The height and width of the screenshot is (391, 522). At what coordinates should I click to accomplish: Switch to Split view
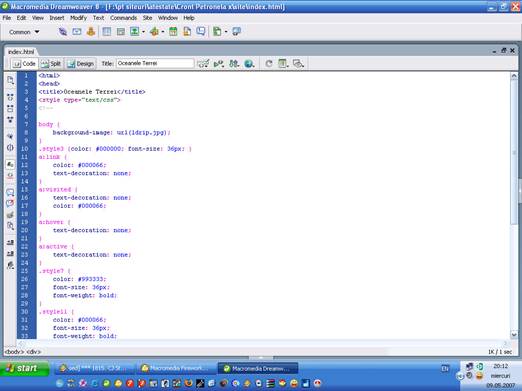pyautogui.click(x=51, y=64)
